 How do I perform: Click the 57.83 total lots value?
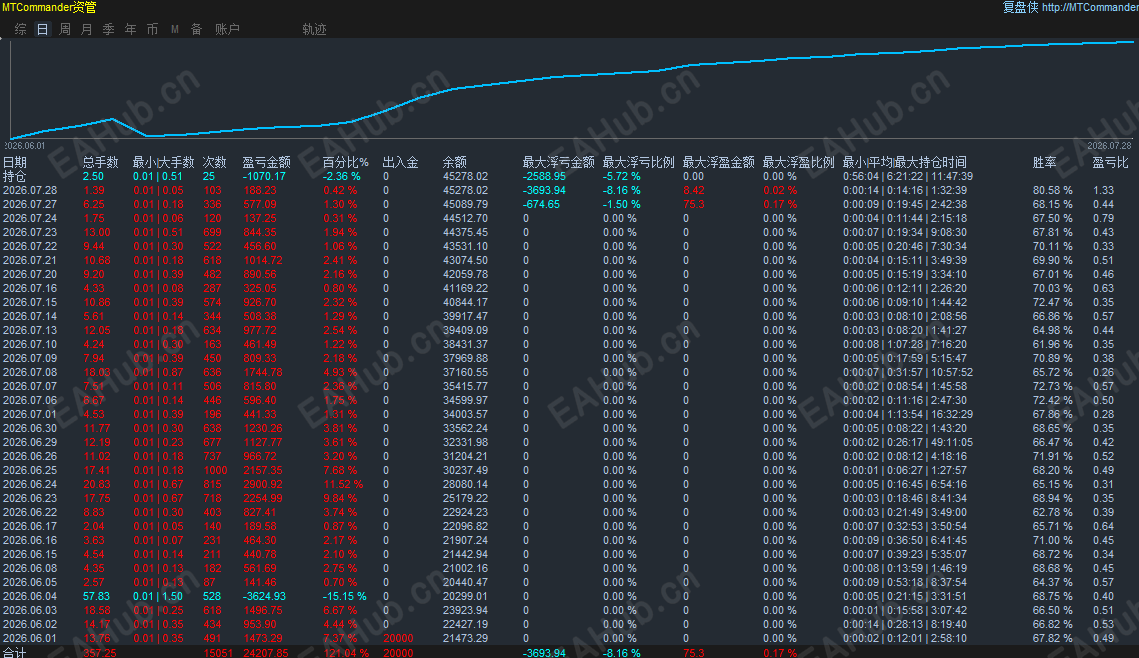coord(97,596)
